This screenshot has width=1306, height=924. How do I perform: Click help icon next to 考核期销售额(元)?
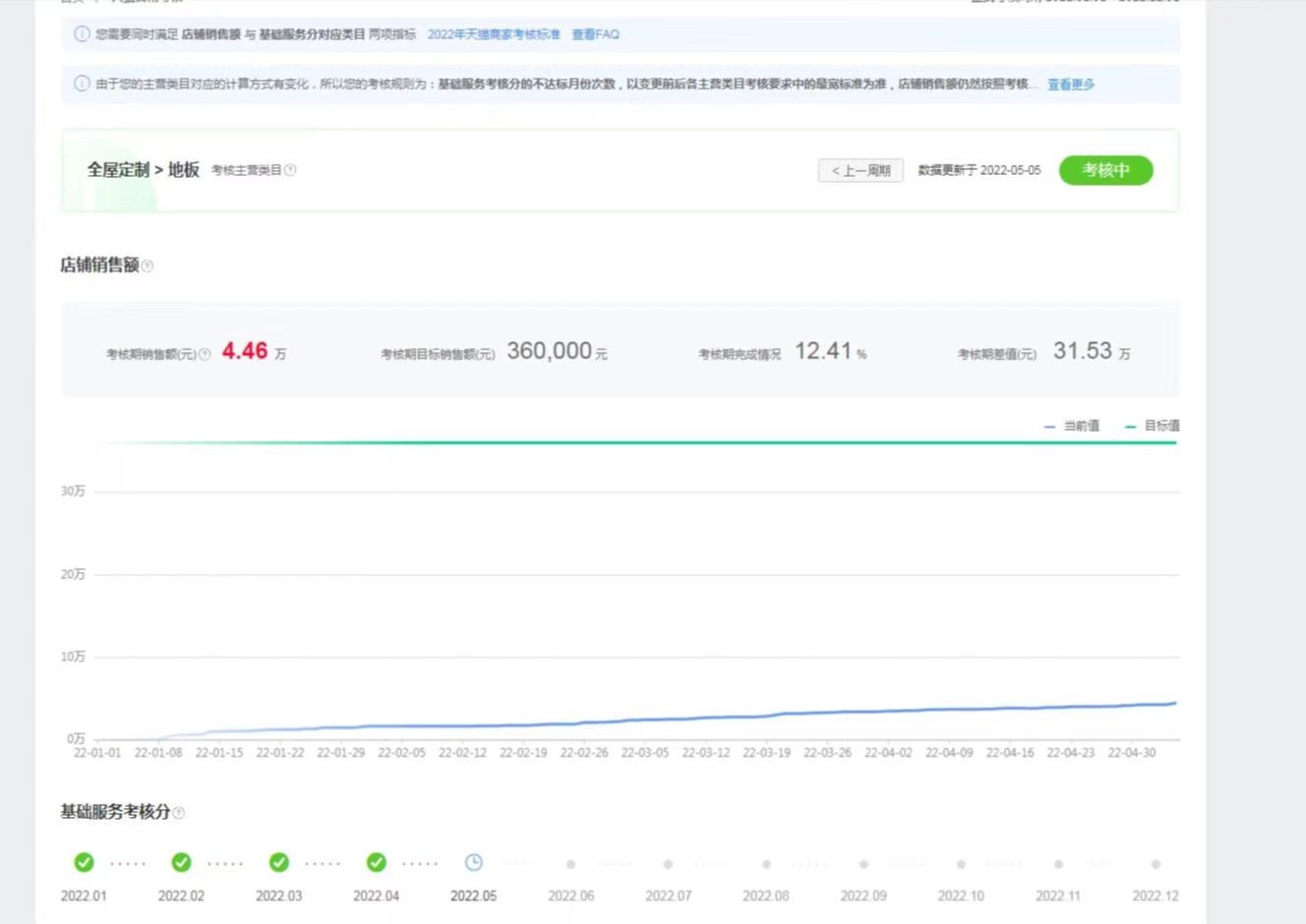point(205,354)
